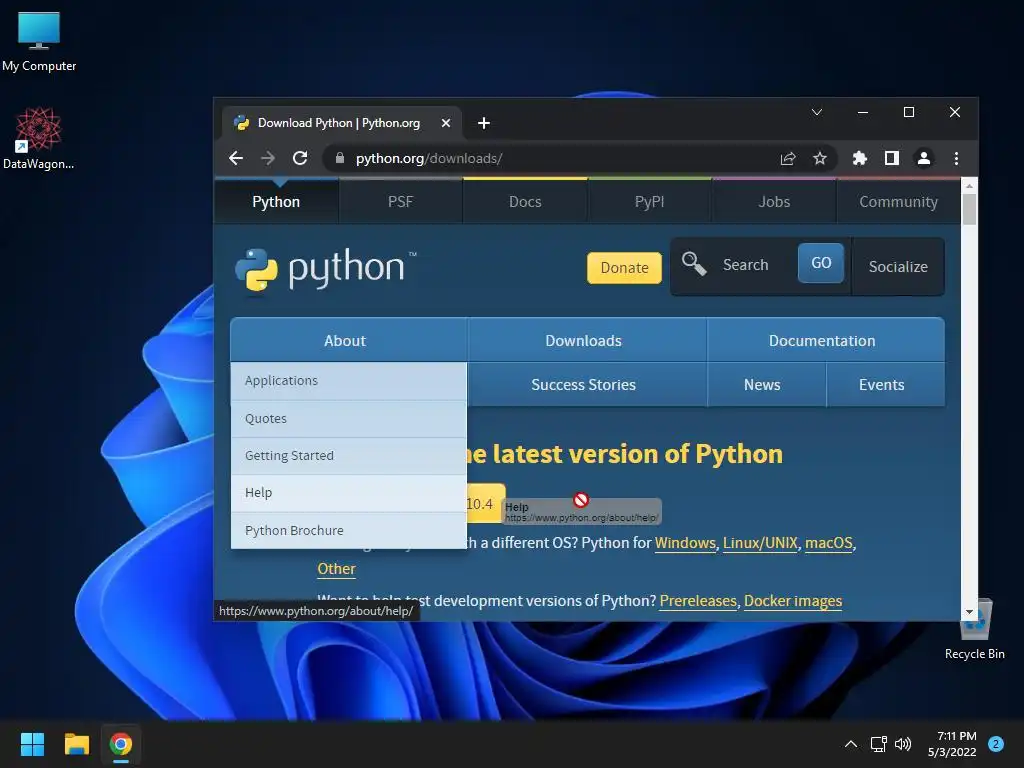This screenshot has height=768, width=1024.
Task: Switch to PSF top navigation tab
Action: point(400,202)
